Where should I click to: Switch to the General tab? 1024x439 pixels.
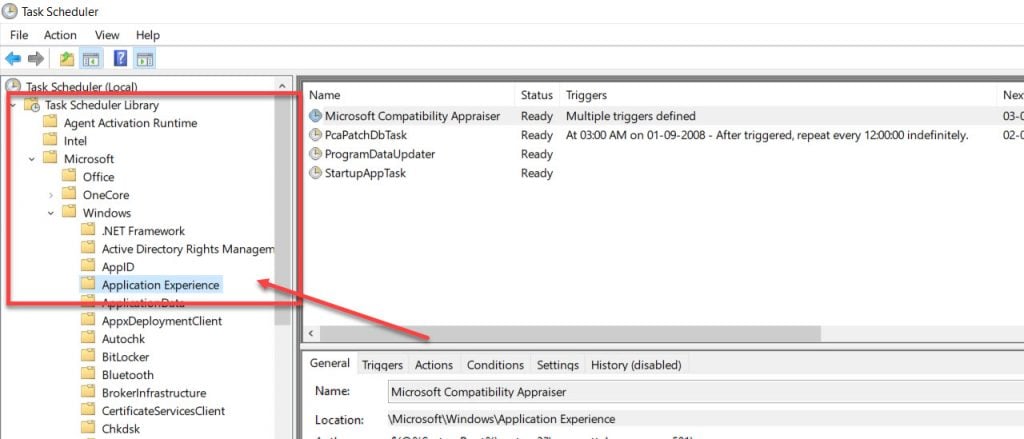point(330,364)
